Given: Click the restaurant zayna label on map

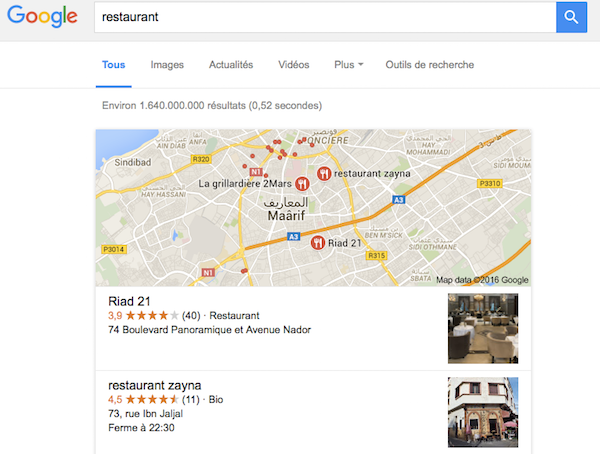Looking at the screenshot, I should tap(372, 173).
